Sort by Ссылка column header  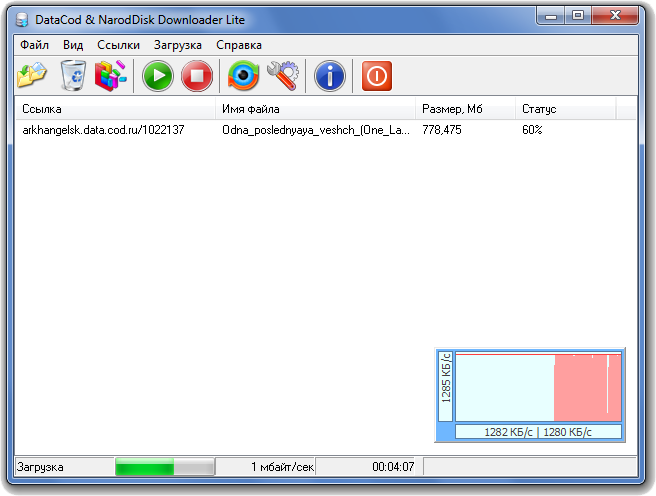[115, 109]
